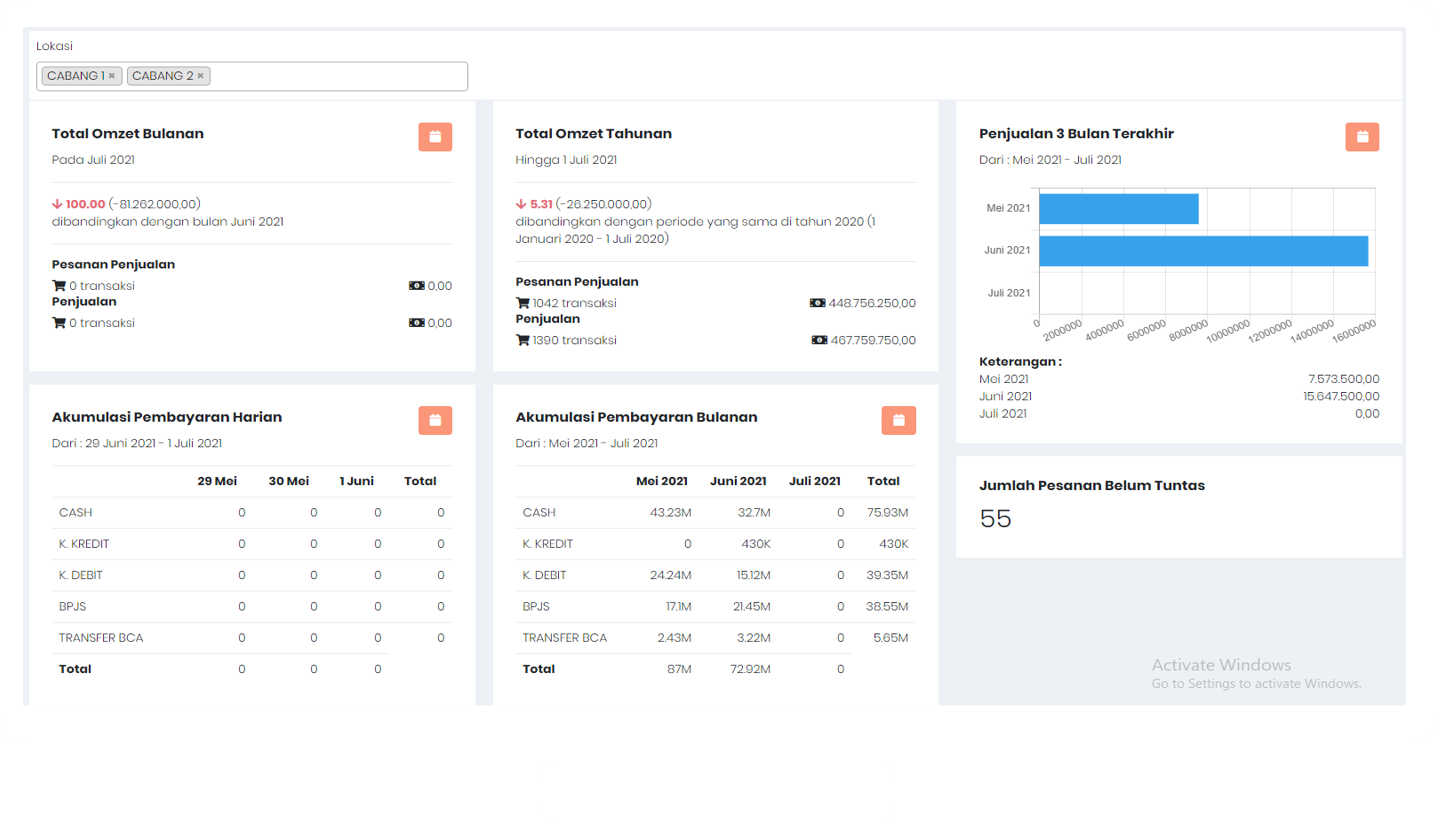1436x819 pixels.
Task: Click money icon next to 467.759.750,00
Action: (x=819, y=340)
